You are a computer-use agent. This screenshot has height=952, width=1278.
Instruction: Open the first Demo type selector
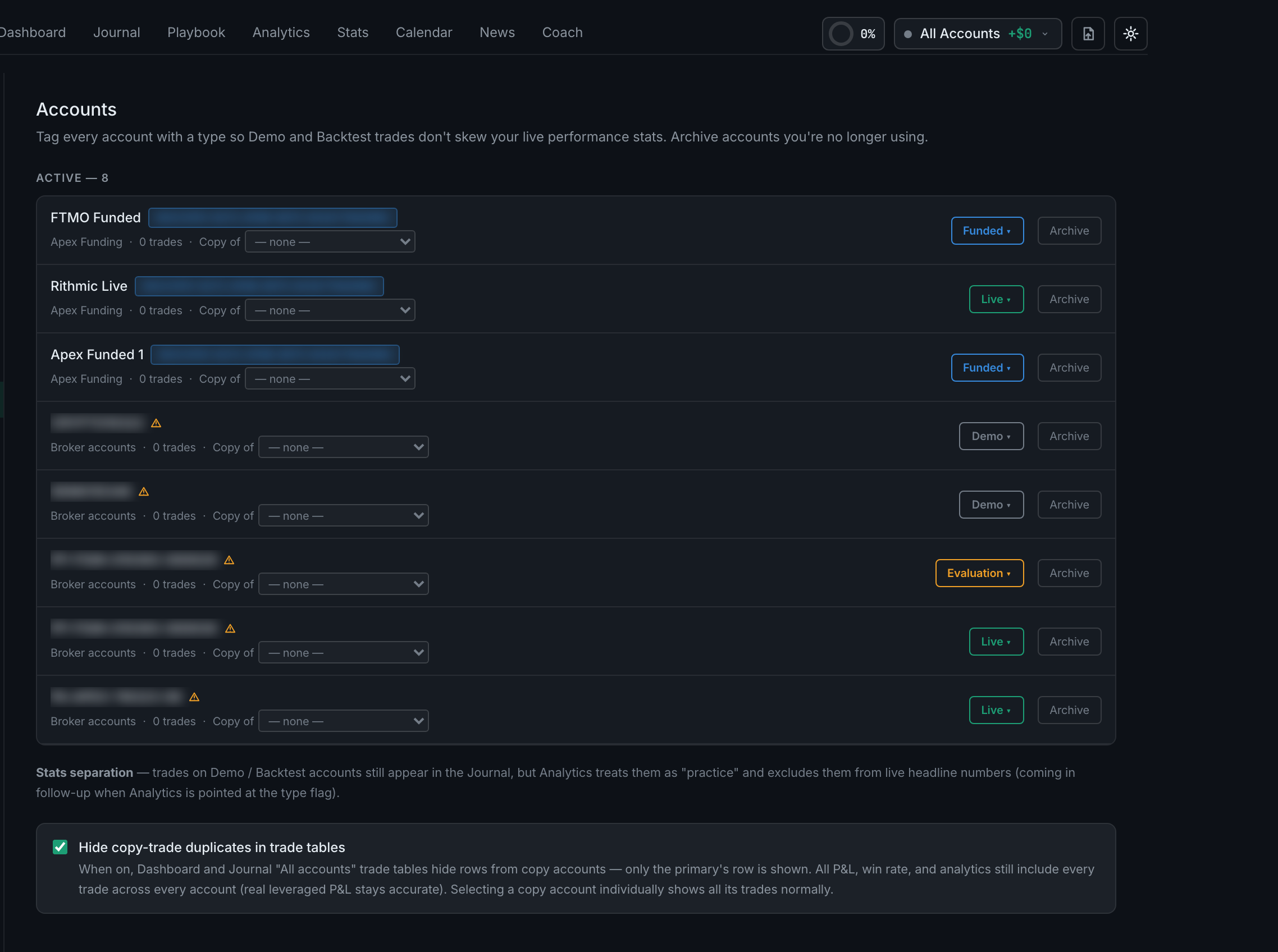click(x=991, y=437)
